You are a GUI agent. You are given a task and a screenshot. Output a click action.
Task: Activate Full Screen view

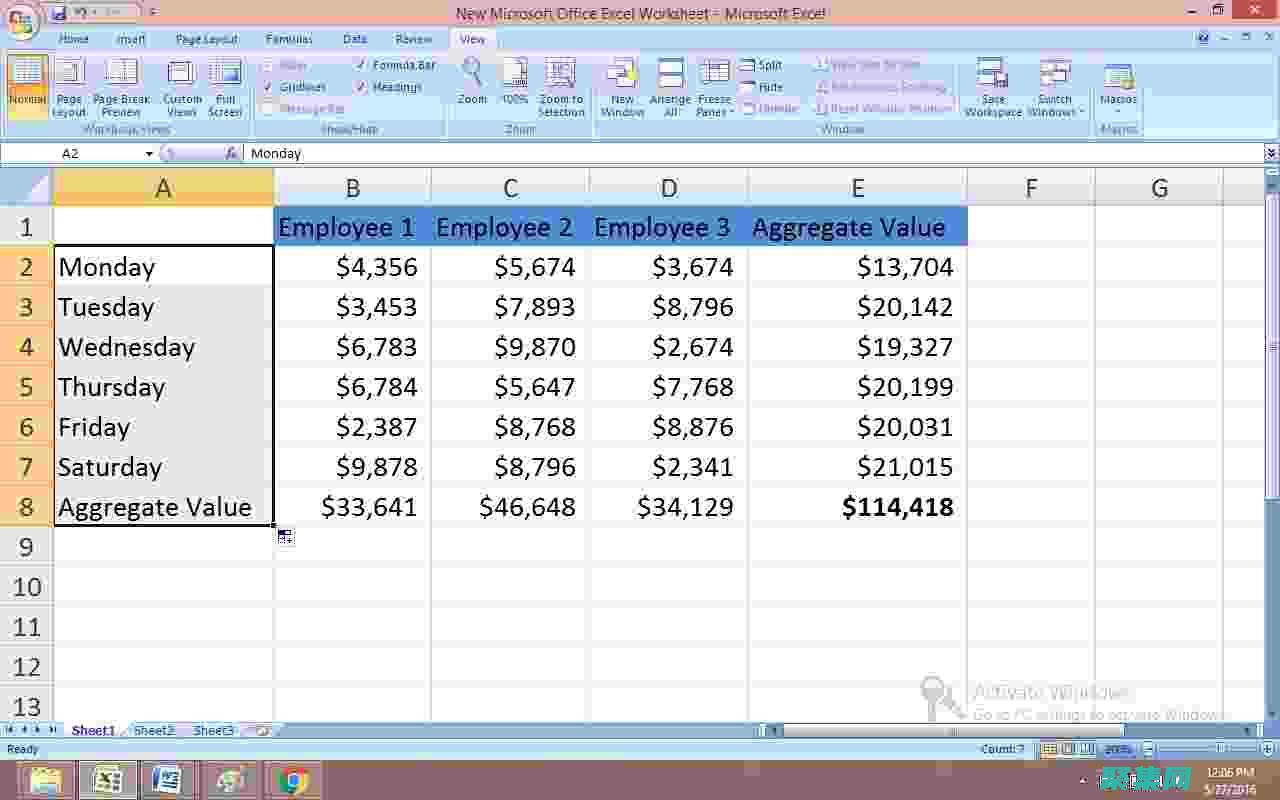[225, 85]
